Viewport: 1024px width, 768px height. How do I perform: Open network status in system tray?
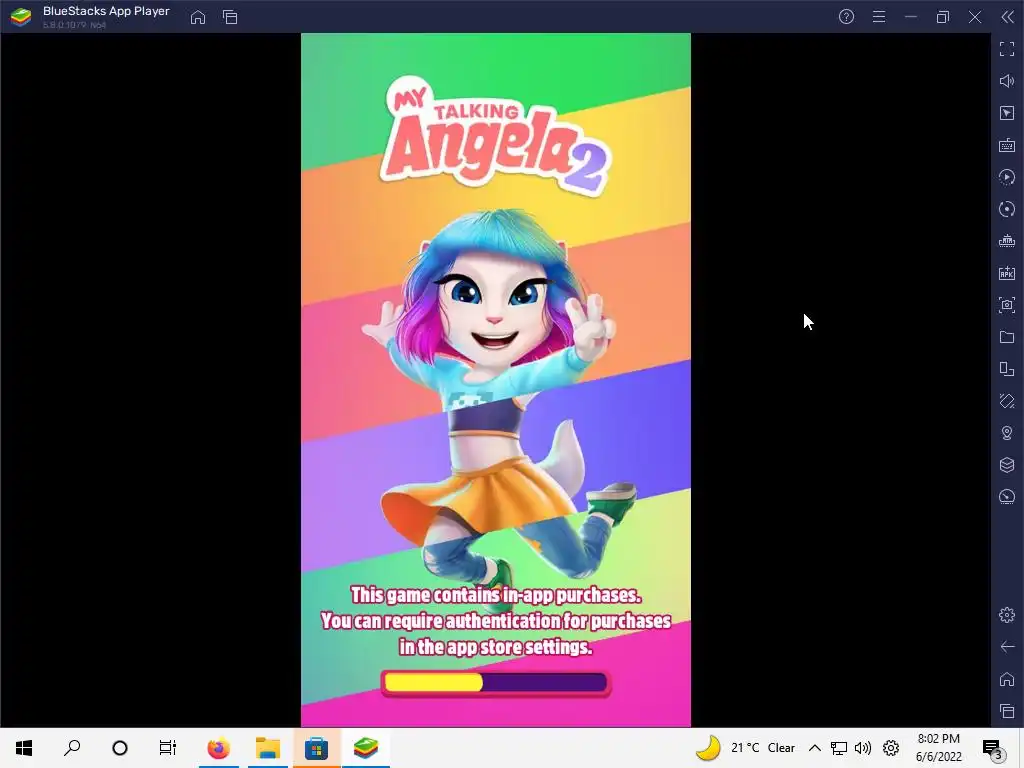pos(839,748)
